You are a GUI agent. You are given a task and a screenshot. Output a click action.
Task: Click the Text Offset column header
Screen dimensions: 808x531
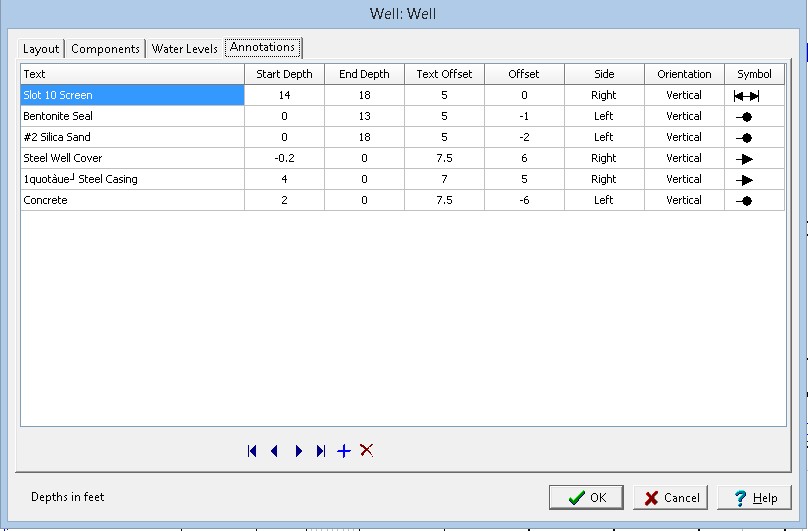(444, 74)
